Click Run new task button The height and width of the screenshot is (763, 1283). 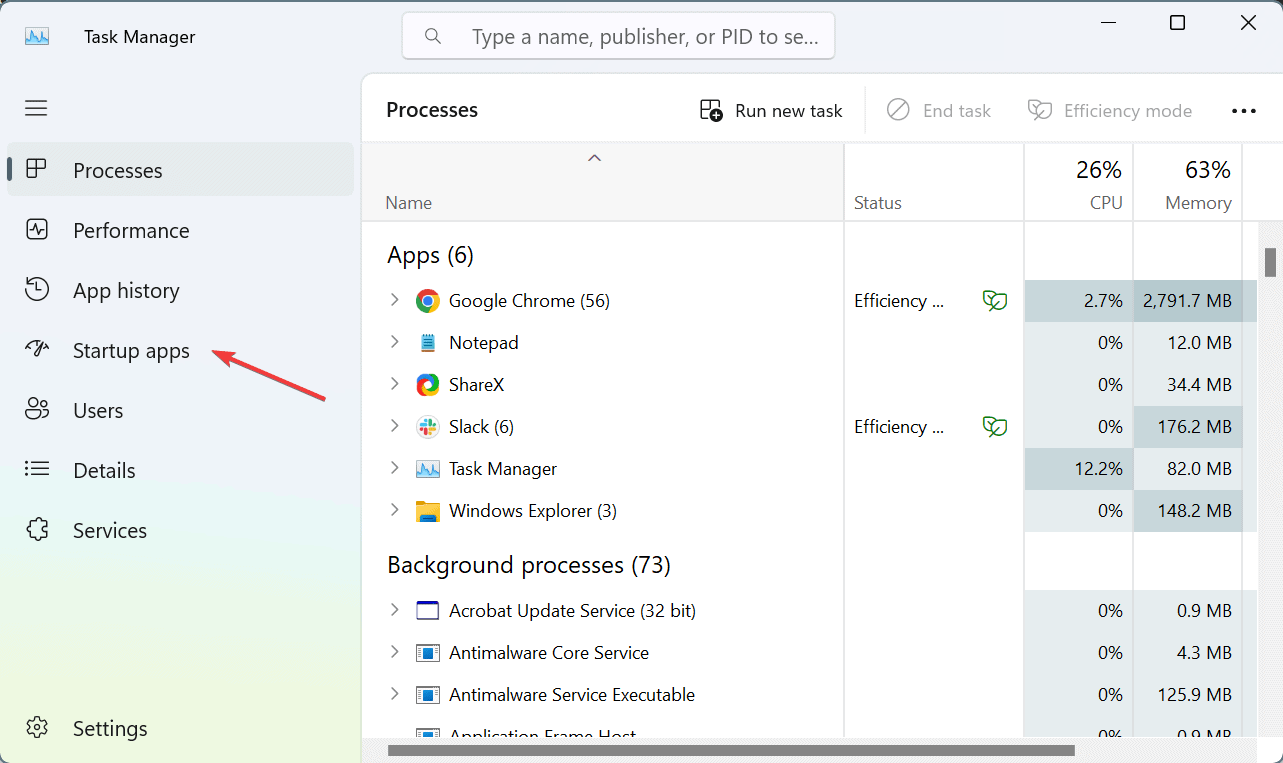771,110
